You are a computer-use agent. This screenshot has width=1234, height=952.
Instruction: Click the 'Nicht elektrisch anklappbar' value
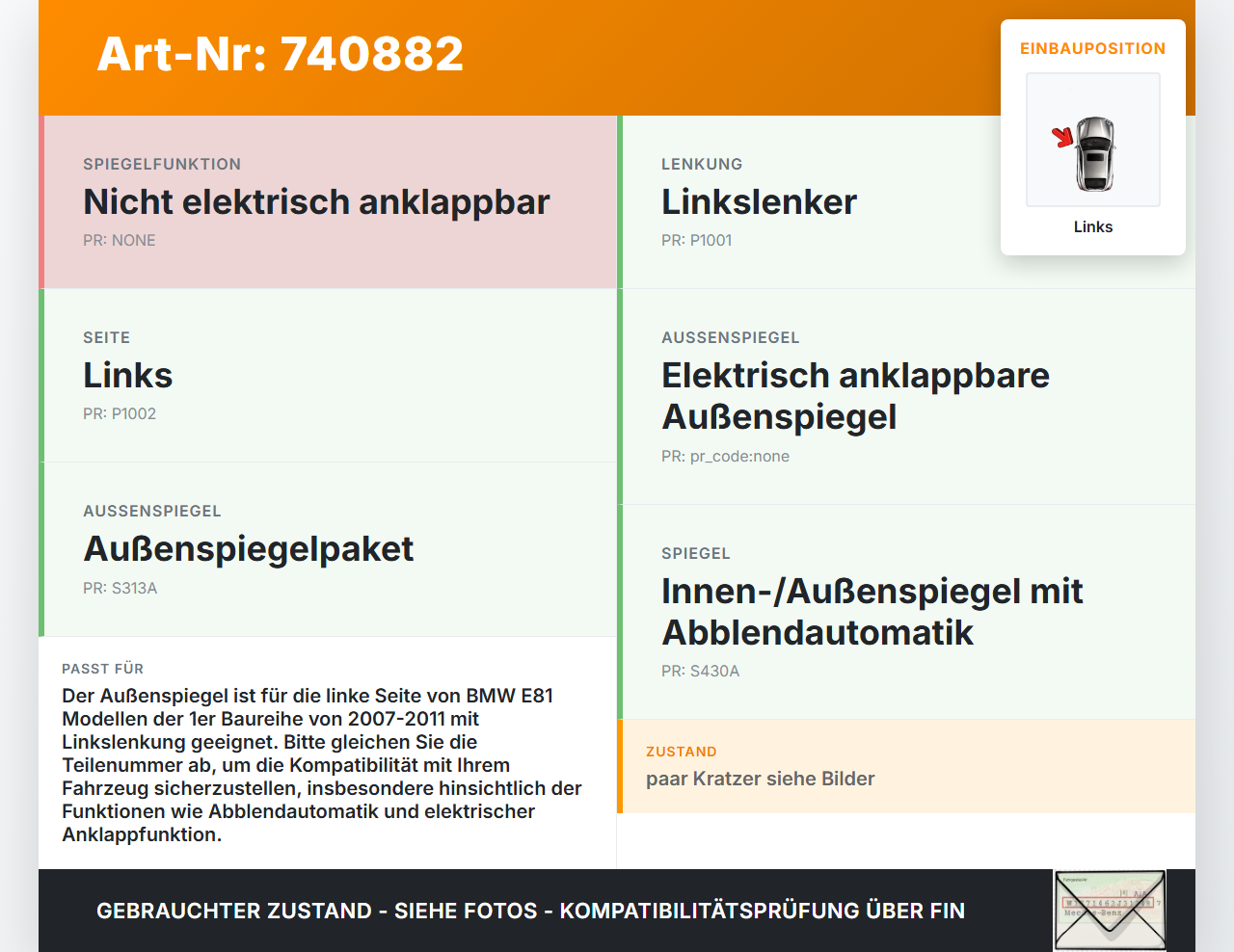(x=316, y=202)
